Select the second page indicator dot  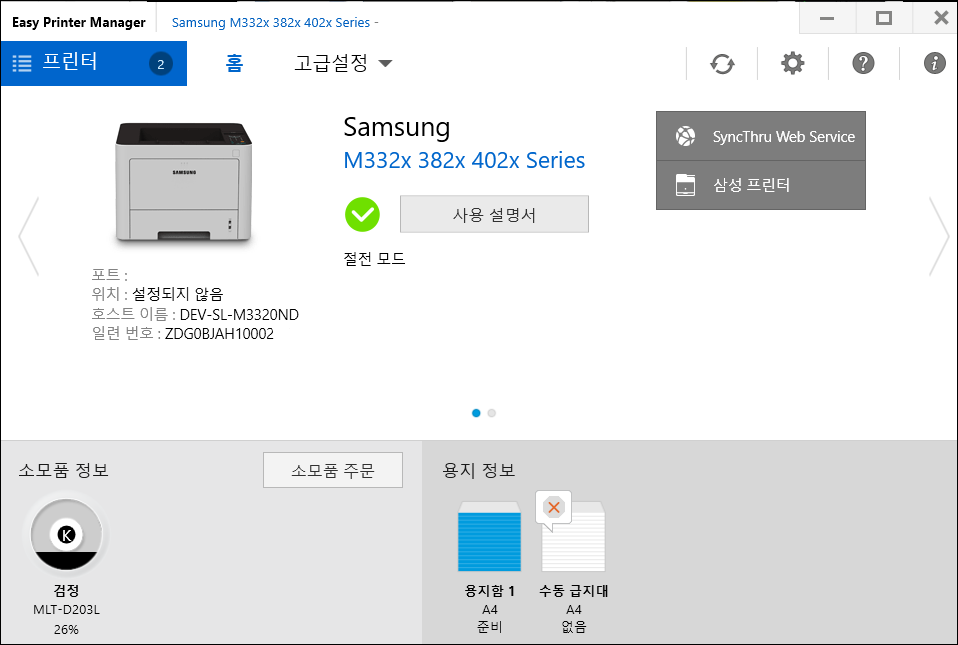(x=492, y=412)
